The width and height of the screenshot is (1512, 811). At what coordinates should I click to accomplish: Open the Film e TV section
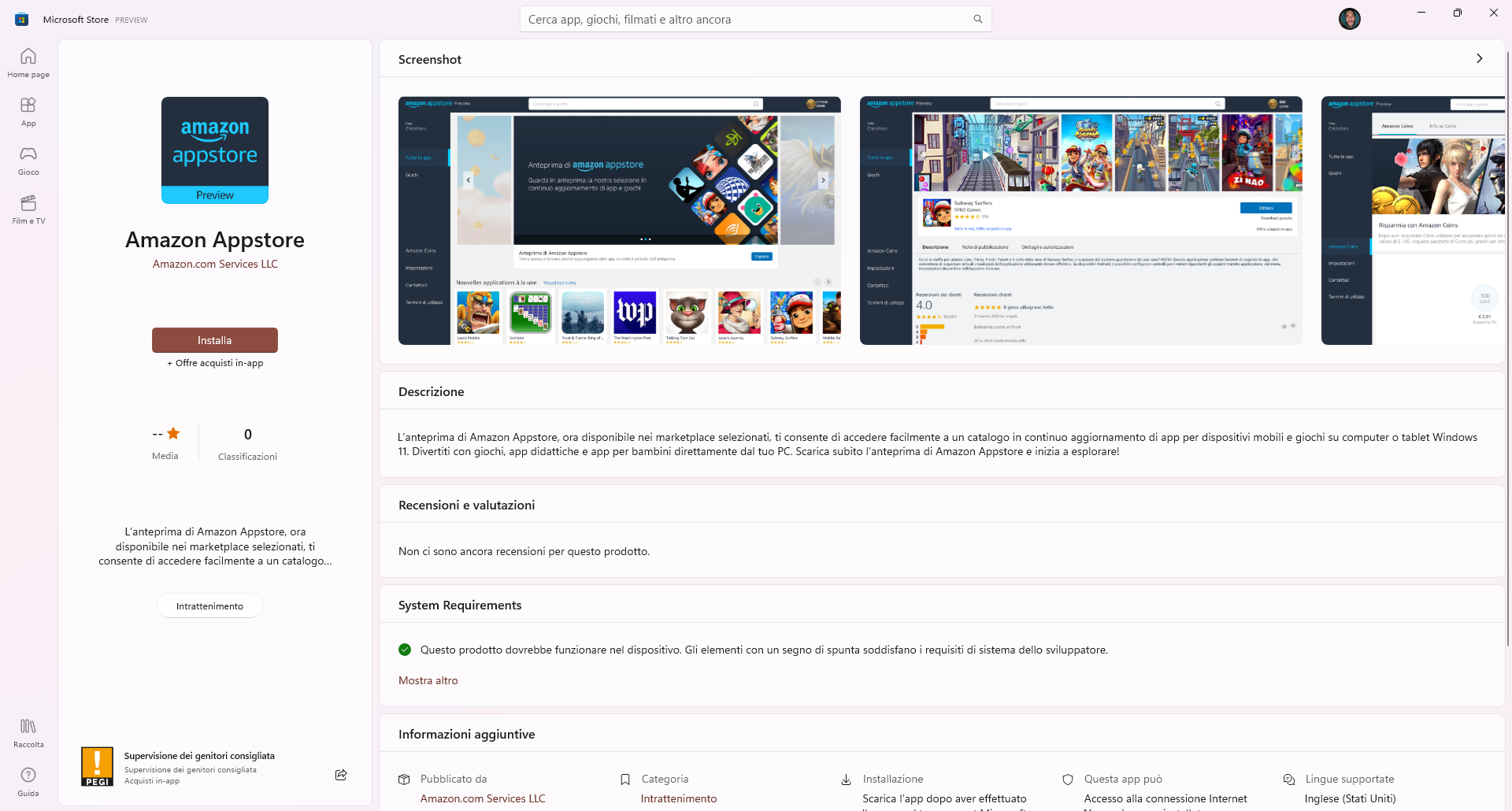pos(28,209)
